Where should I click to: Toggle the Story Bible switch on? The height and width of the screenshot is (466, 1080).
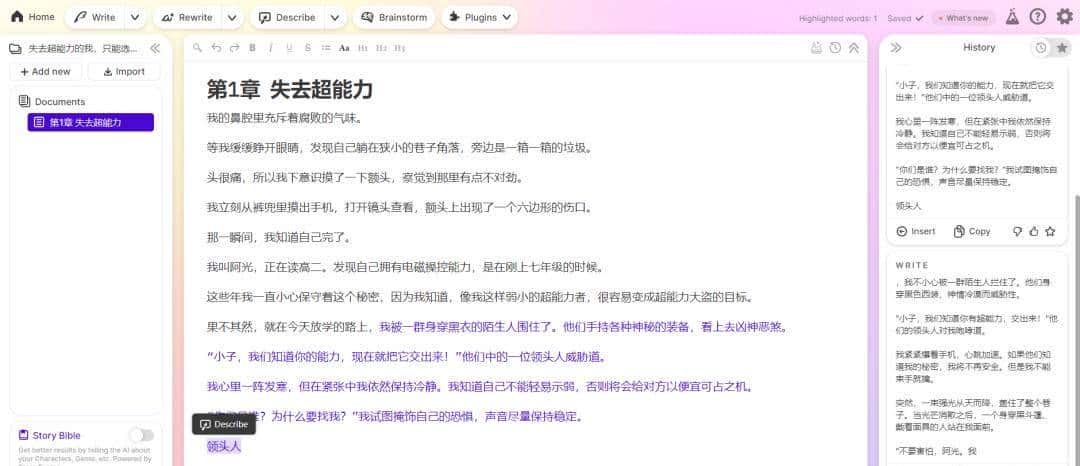(141, 435)
